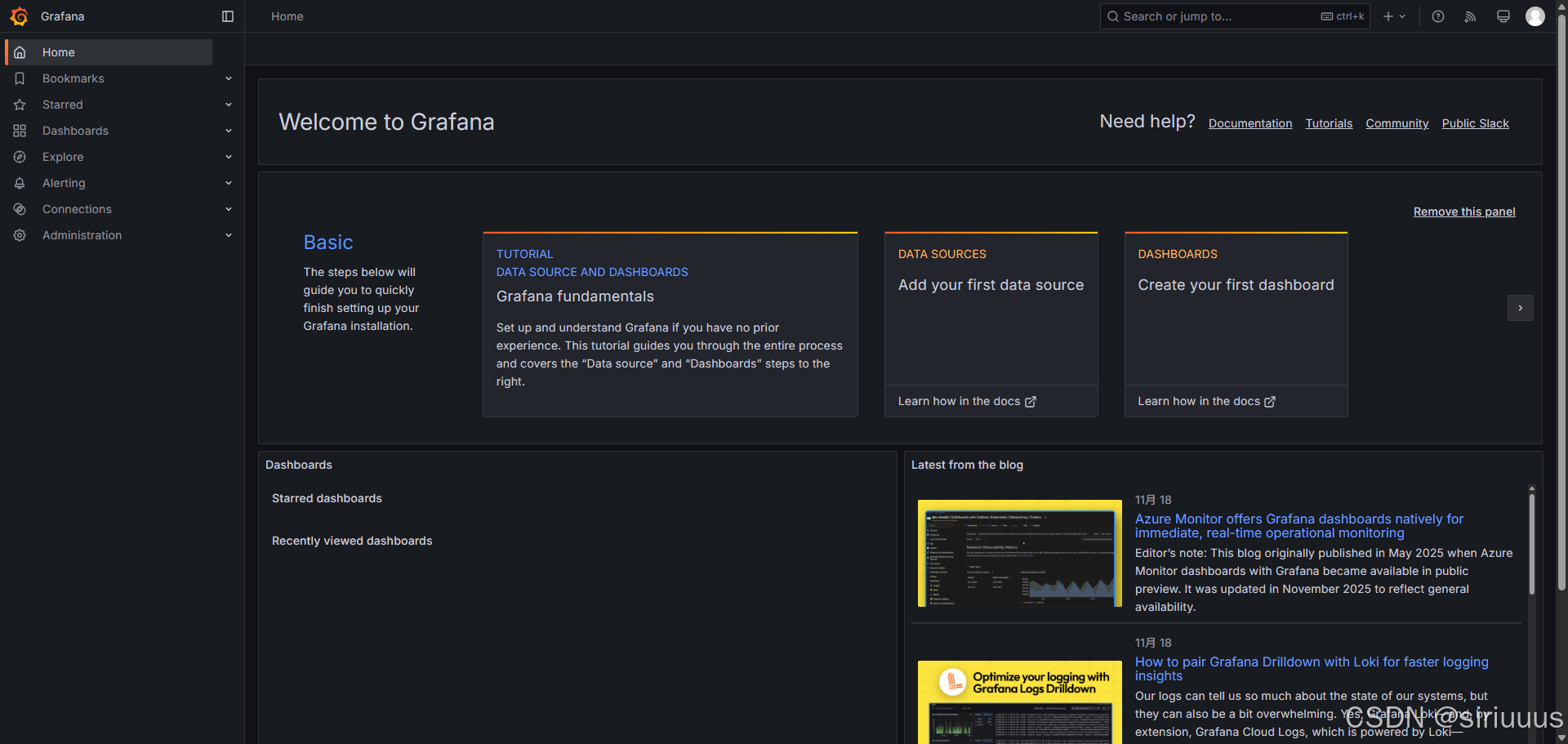The height and width of the screenshot is (744, 1568).
Task: Open the plus New menu dropdown
Action: coord(1394,16)
